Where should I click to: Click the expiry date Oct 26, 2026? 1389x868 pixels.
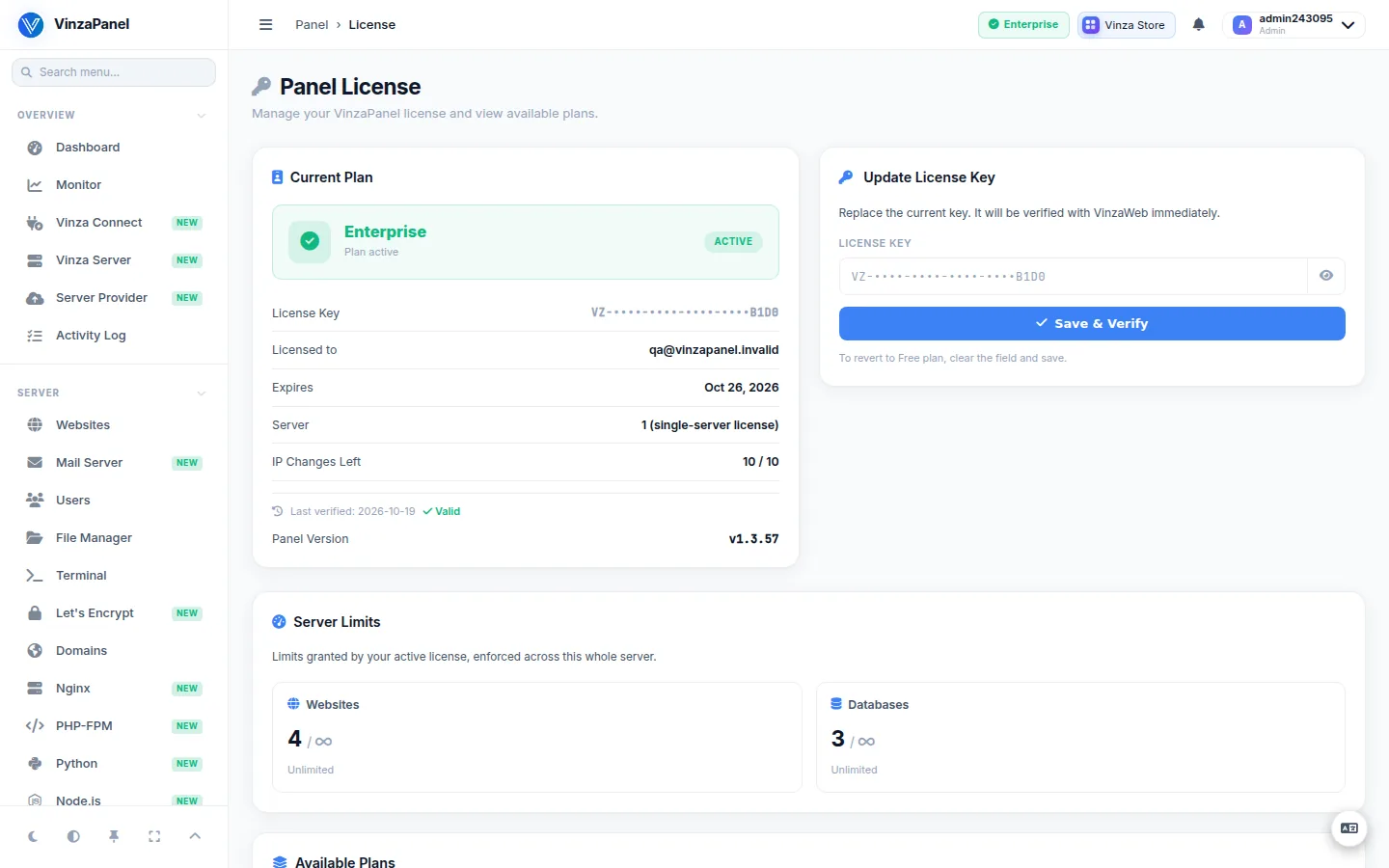pos(742,388)
